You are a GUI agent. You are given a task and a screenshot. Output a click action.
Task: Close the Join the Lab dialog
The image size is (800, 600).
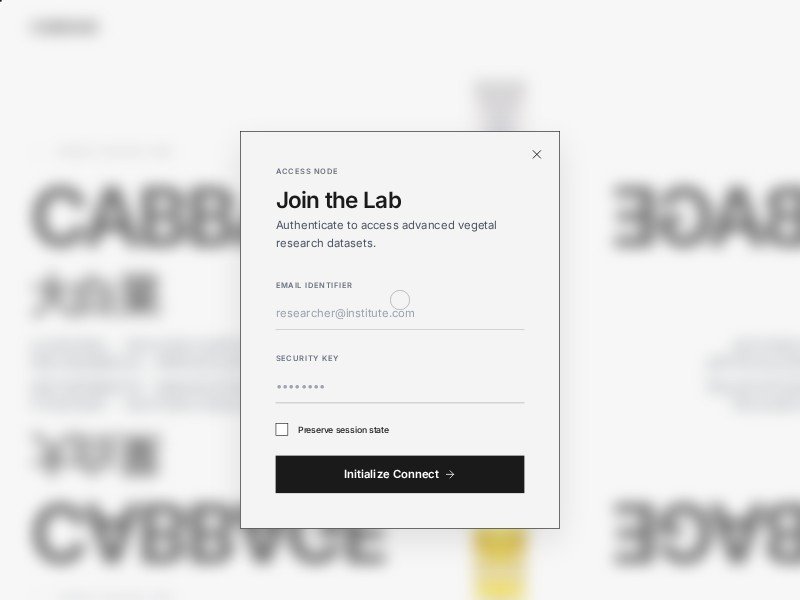(537, 154)
